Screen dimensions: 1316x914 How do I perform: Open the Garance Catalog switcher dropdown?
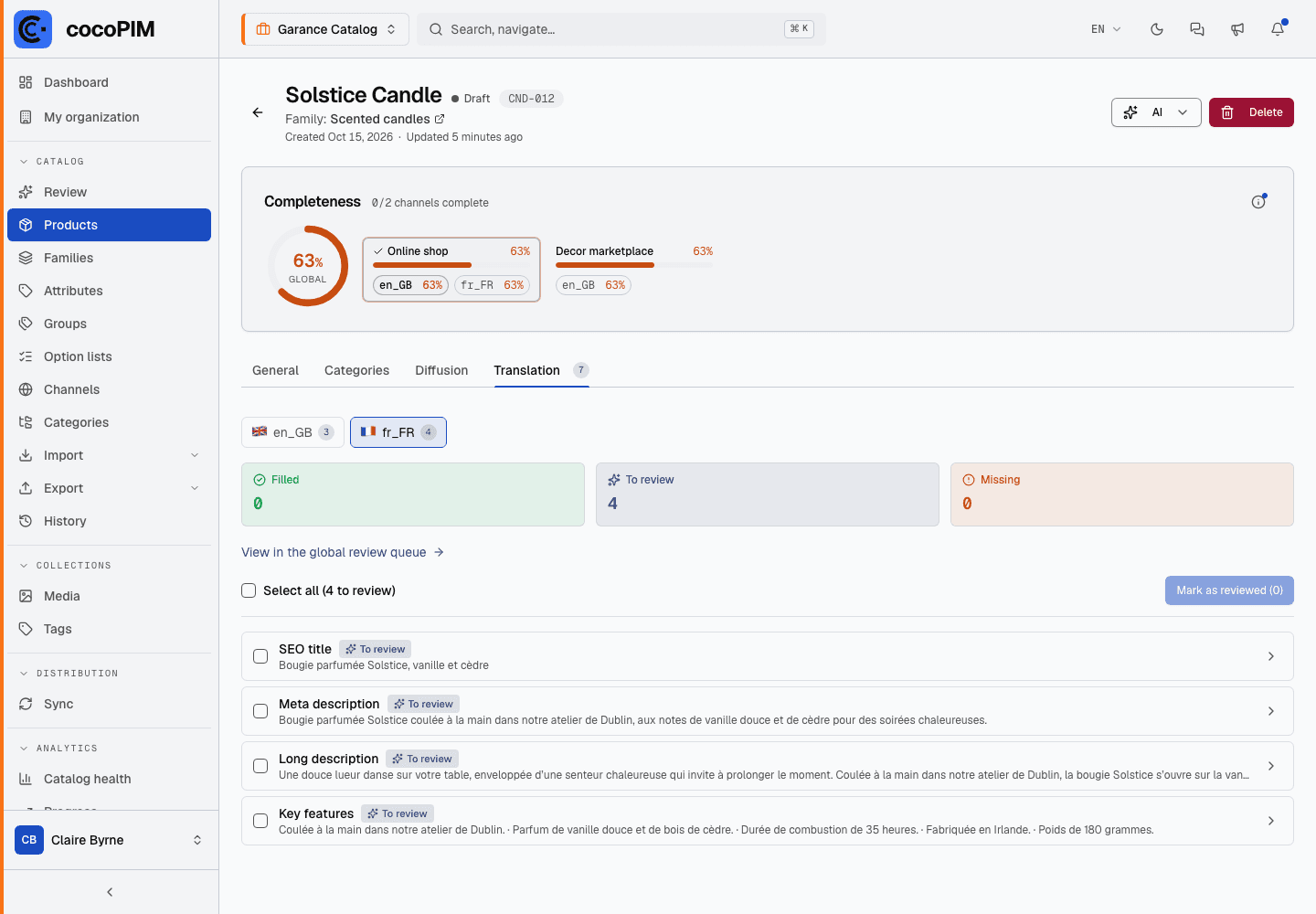(325, 29)
